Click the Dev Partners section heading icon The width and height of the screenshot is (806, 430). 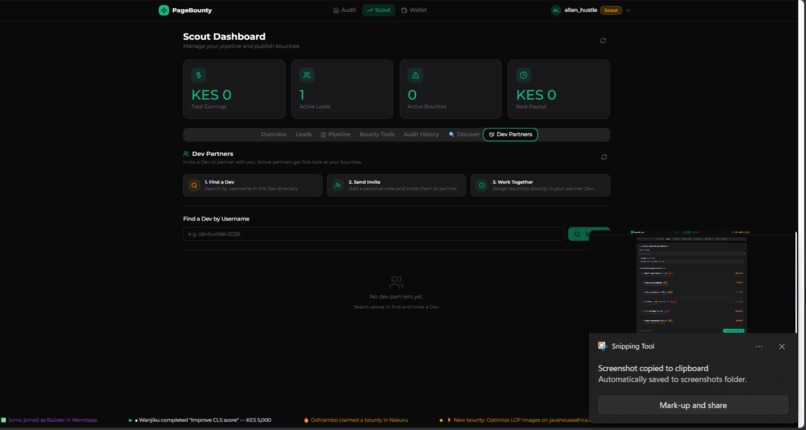(x=186, y=154)
